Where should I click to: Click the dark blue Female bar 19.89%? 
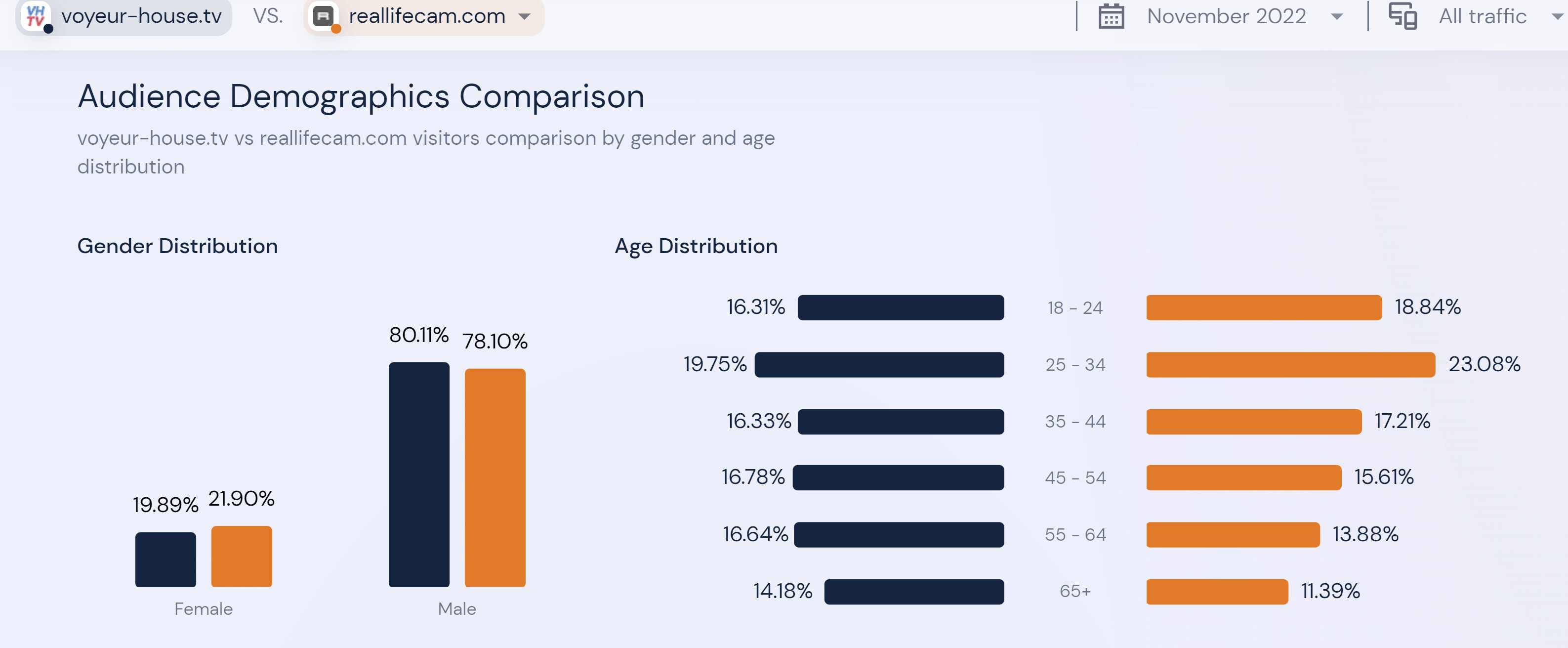pyautogui.click(x=165, y=559)
